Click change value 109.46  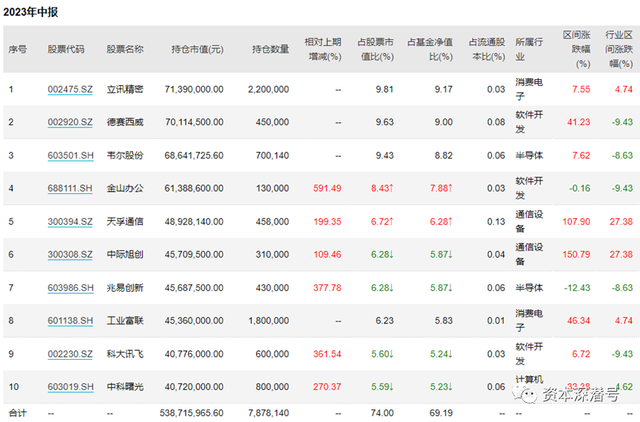tap(327, 254)
